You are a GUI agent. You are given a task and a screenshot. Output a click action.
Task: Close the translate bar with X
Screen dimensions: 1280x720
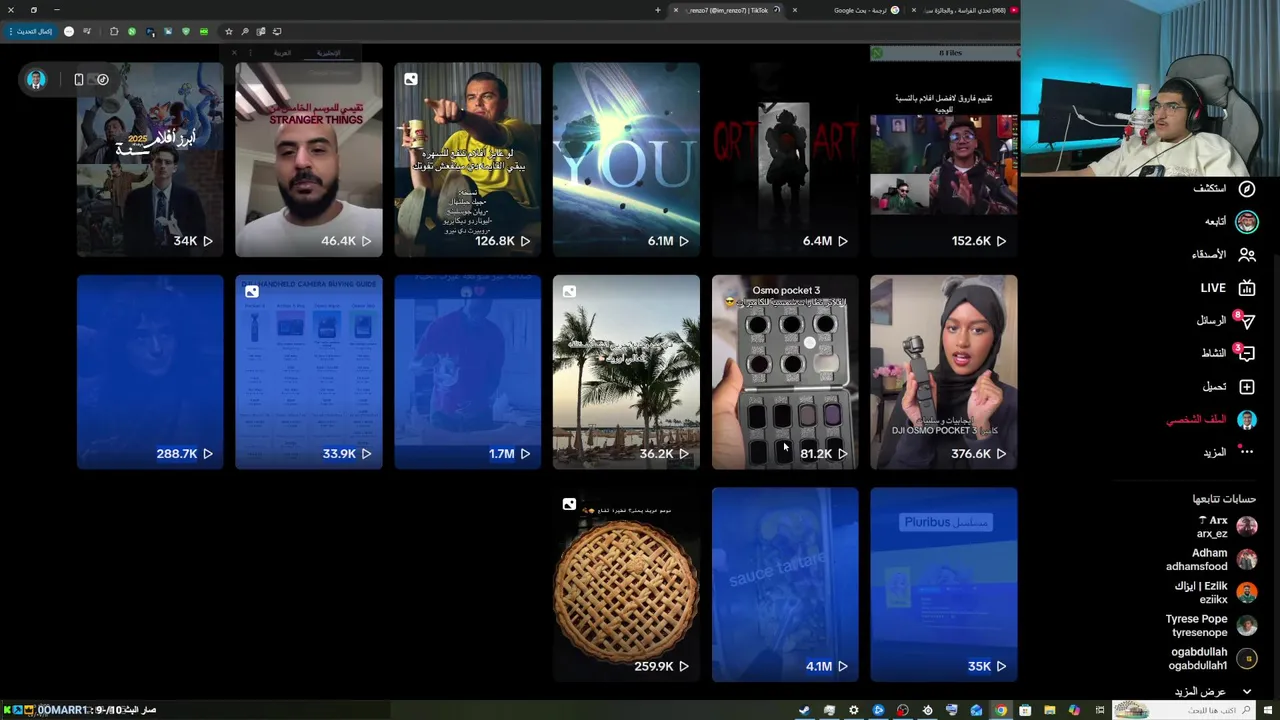[x=234, y=53]
